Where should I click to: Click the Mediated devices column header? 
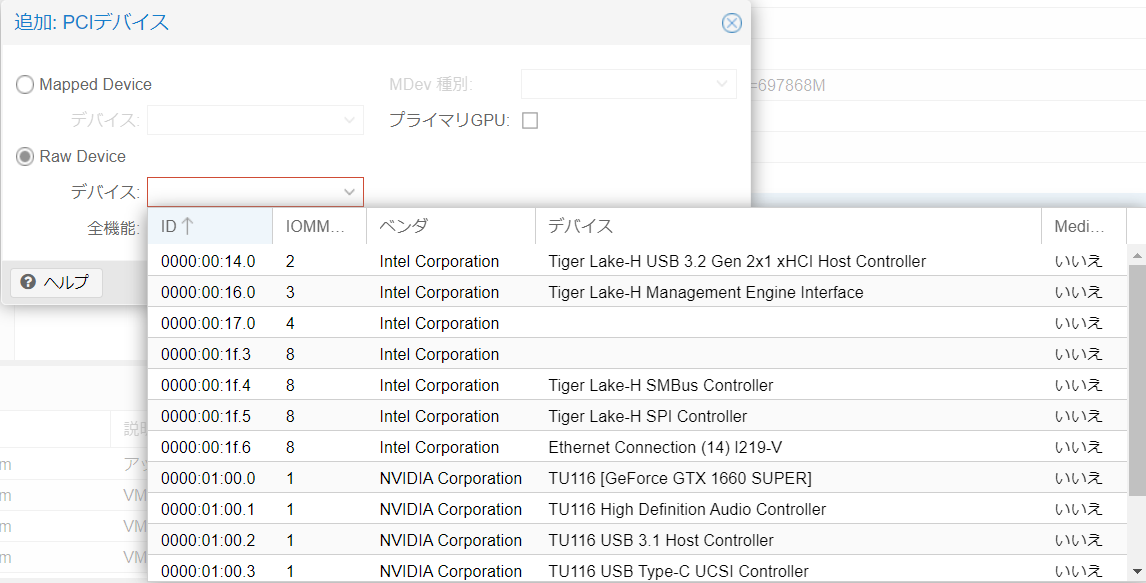pyautogui.click(x=1082, y=227)
